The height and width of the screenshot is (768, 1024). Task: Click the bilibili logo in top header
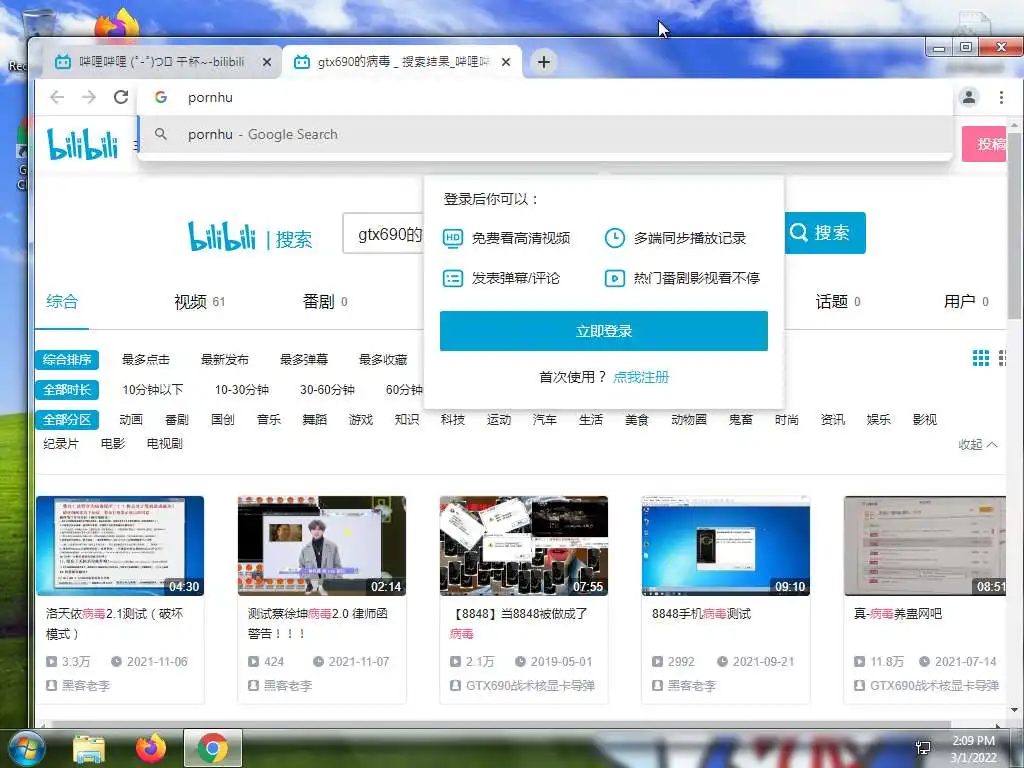pyautogui.click(x=82, y=144)
